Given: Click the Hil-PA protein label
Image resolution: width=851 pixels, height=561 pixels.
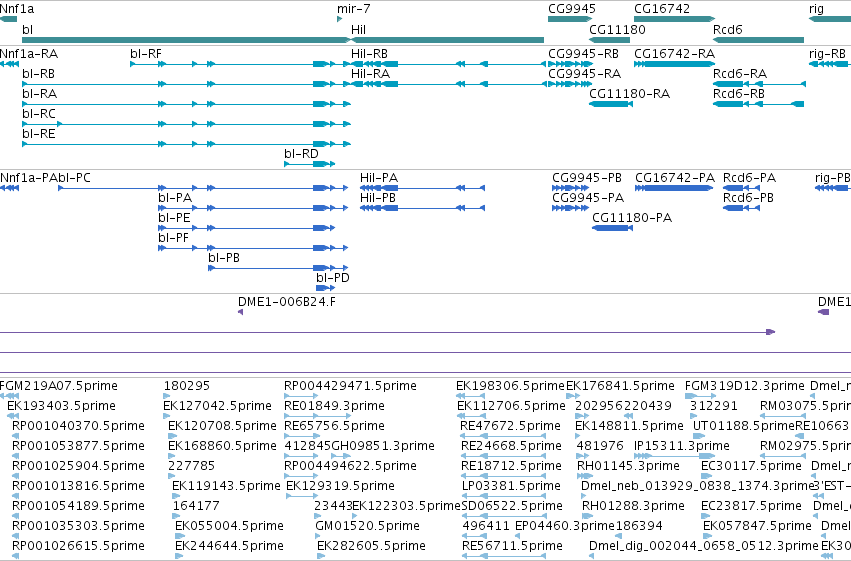Looking at the screenshot, I should [379, 178].
